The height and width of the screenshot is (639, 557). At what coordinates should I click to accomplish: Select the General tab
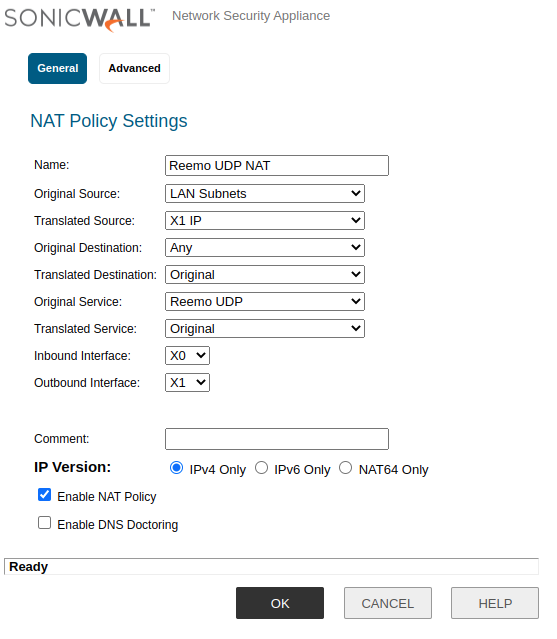(57, 68)
